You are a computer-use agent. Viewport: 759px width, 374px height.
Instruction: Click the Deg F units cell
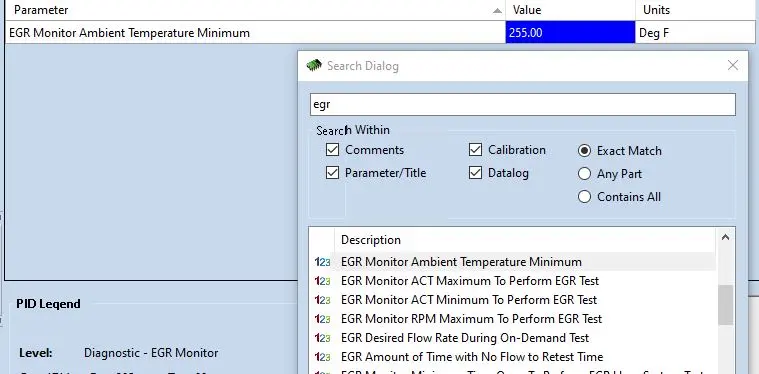696,33
